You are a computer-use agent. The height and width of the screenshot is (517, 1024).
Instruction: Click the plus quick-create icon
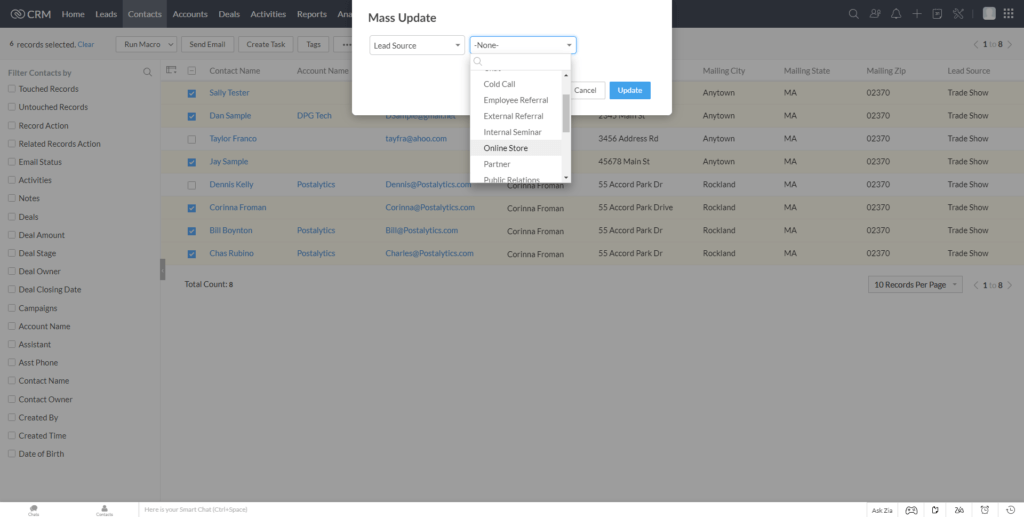[917, 14]
